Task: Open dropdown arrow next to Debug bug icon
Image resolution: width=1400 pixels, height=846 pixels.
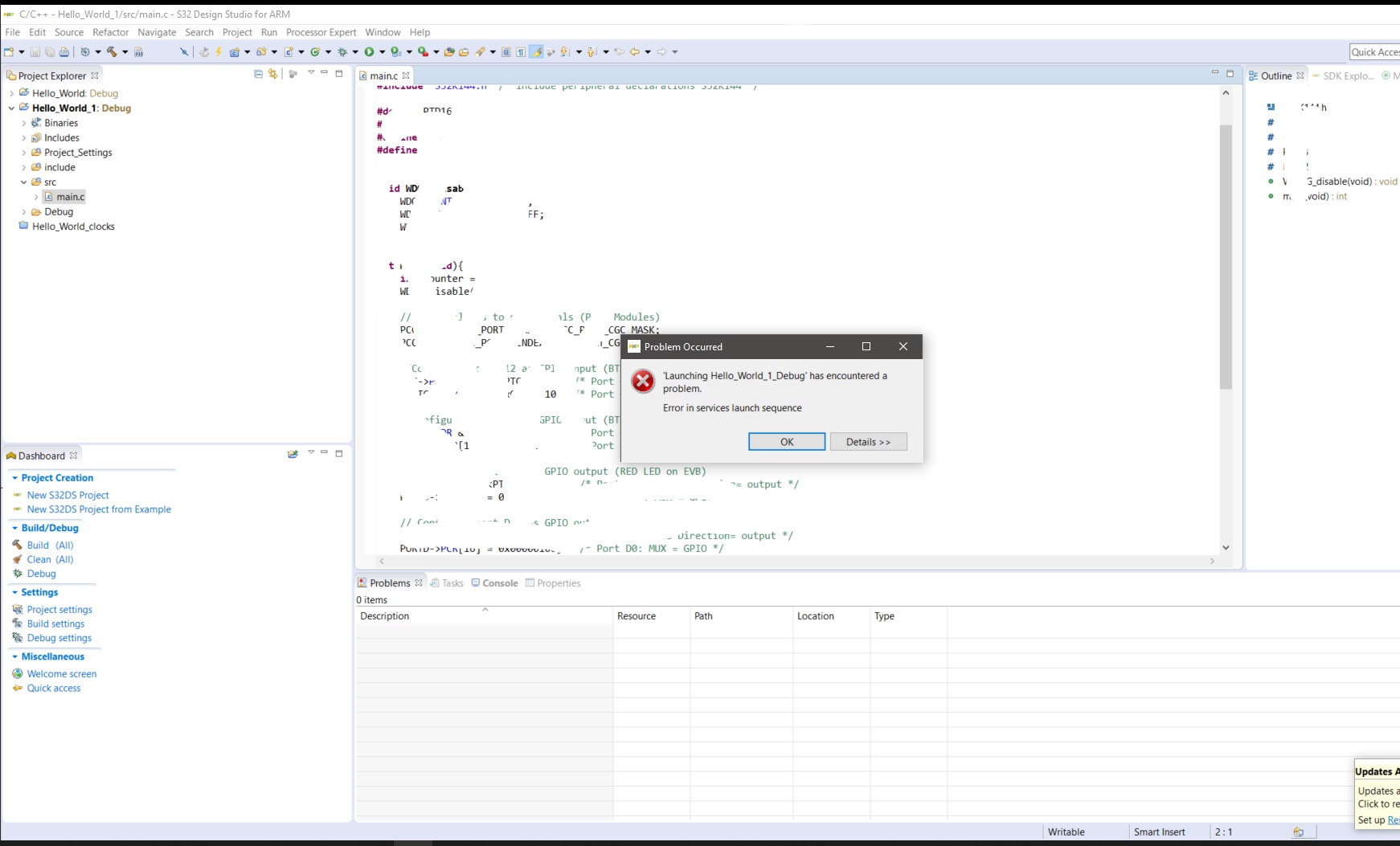Action: click(355, 51)
